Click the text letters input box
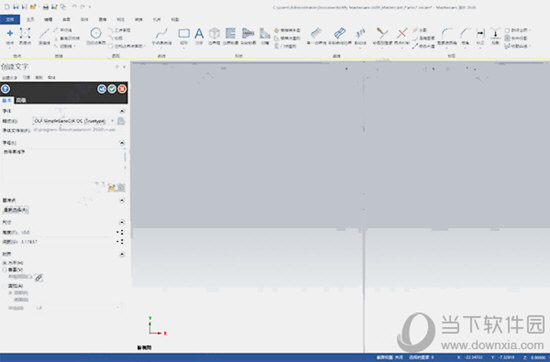The image size is (550, 362). (x=63, y=164)
